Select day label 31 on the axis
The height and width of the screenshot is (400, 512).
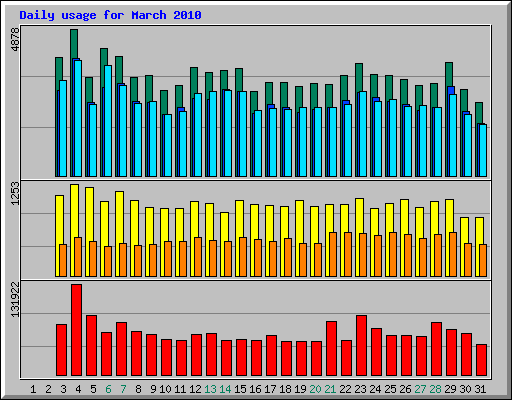coord(480,389)
